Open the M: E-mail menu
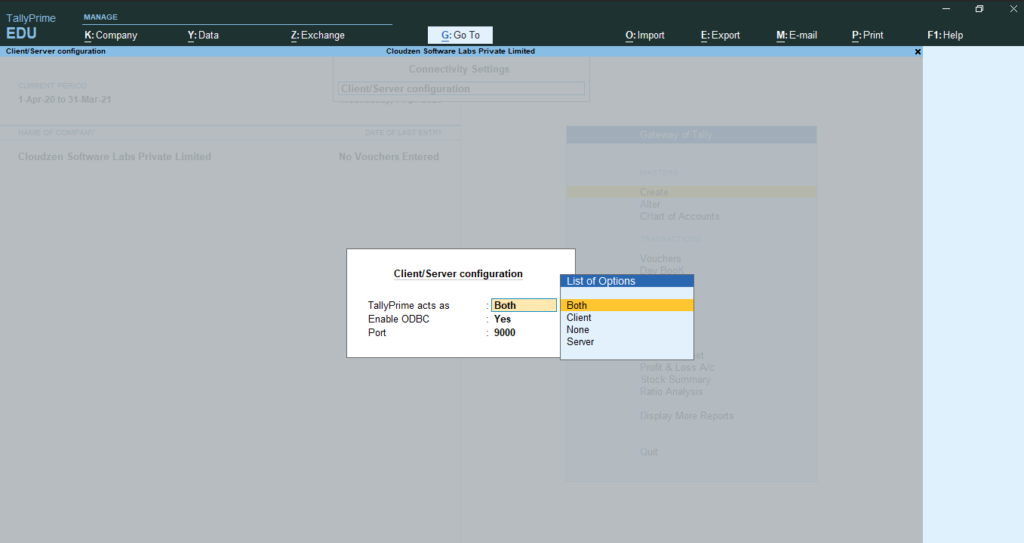Screen dimensions: 1024x543 click(797, 35)
